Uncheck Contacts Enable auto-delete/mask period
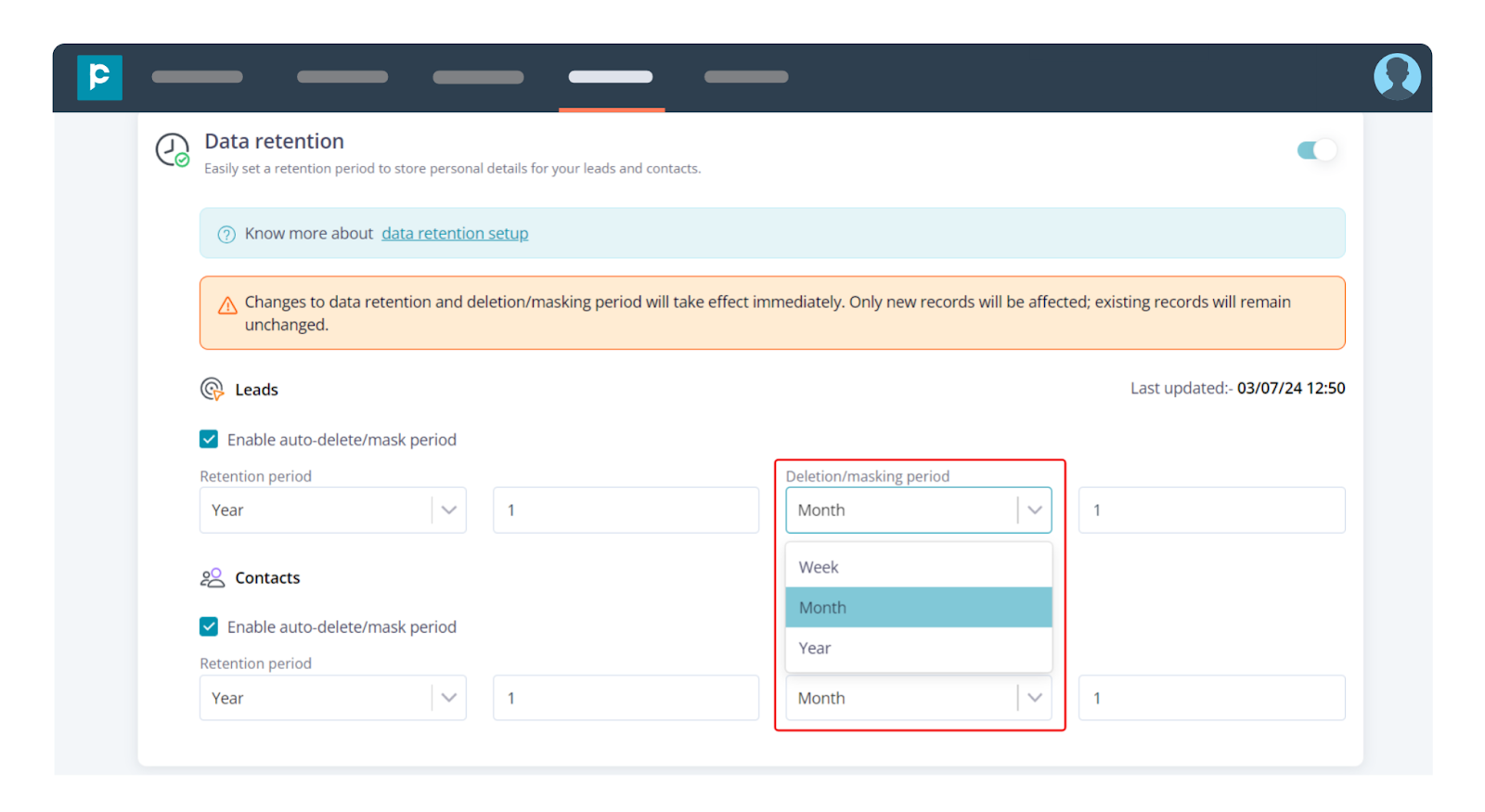 (x=209, y=626)
